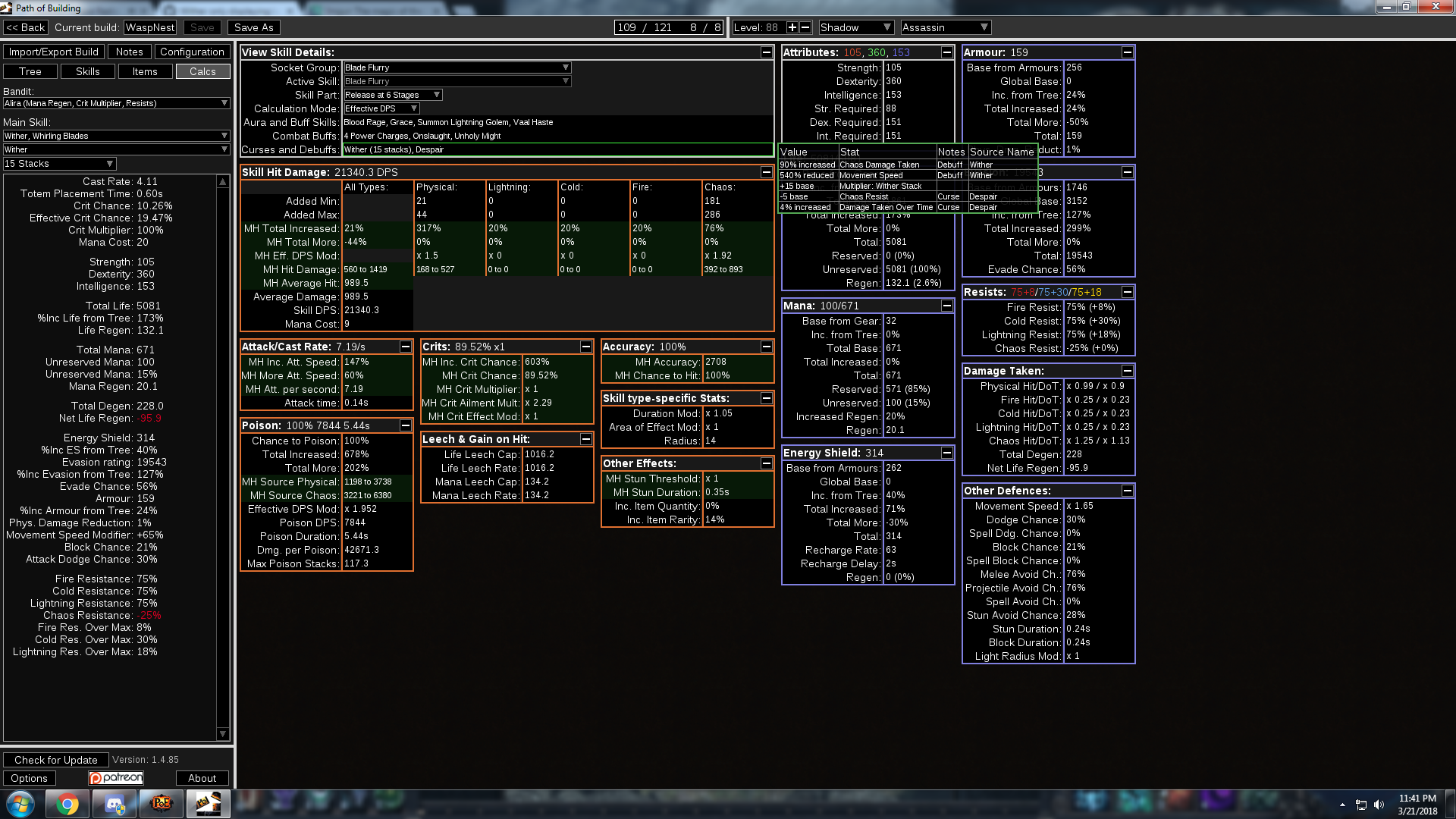The image size is (1456, 819).
Task: Switch to the Items tab
Action: [x=145, y=71]
